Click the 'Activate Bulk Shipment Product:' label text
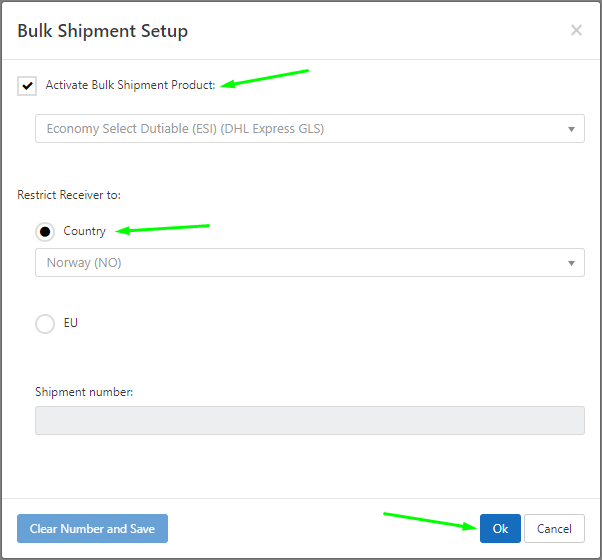Viewport: 602px width, 560px height. [130, 86]
